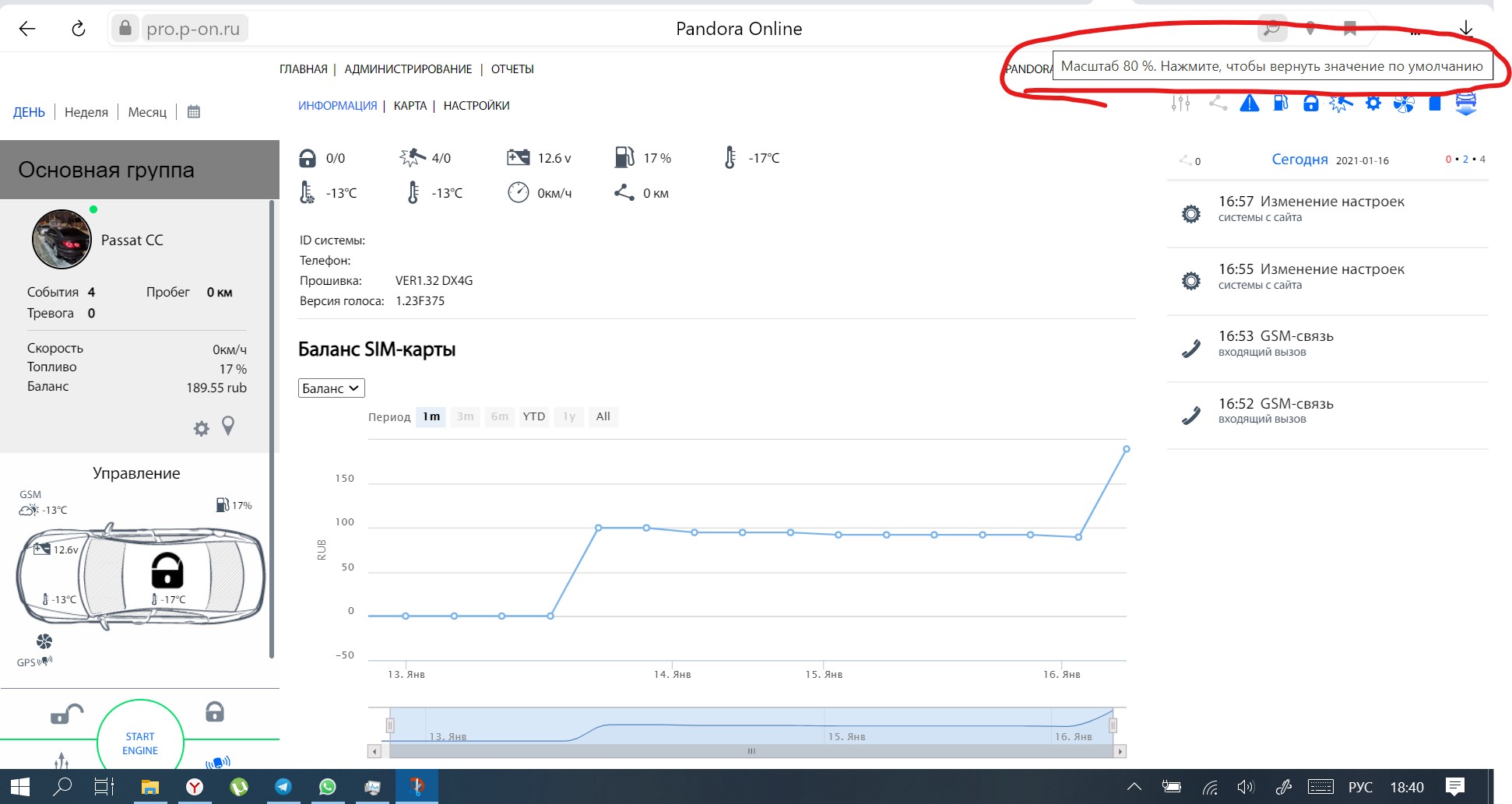
Task: Open the Баланс dropdown
Action: pos(331,388)
